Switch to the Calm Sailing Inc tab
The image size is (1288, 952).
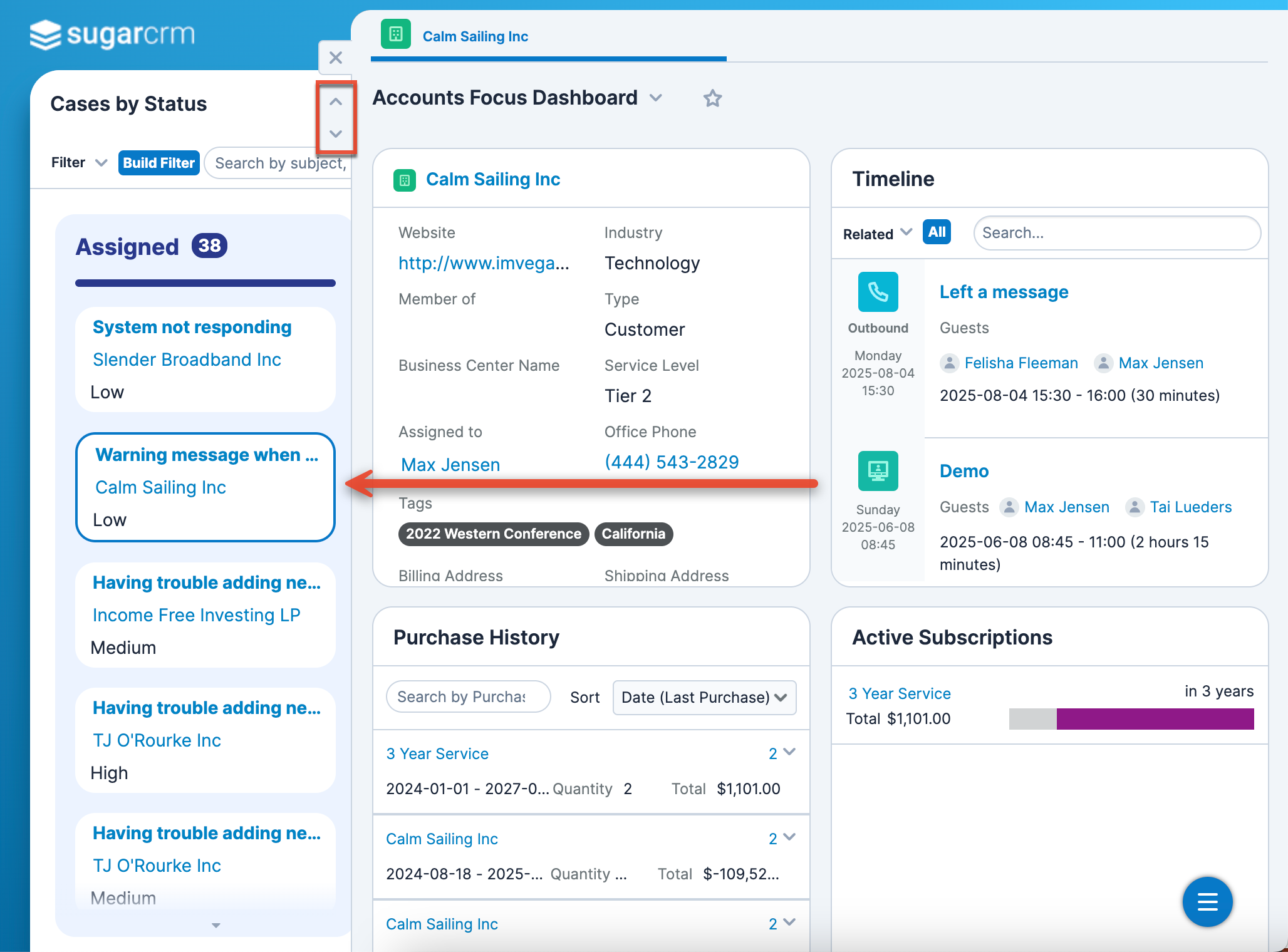pyautogui.click(x=475, y=36)
